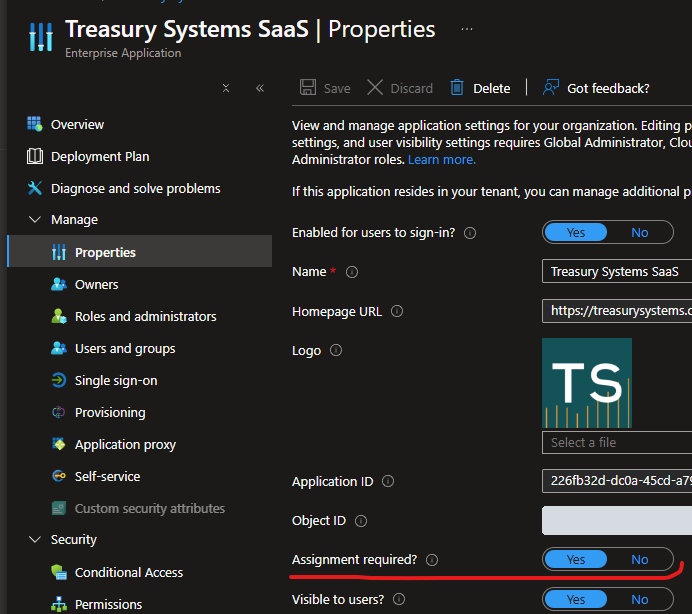This screenshot has height=614, width=692.
Task: Follow the Learn more link
Action: [x=442, y=159]
